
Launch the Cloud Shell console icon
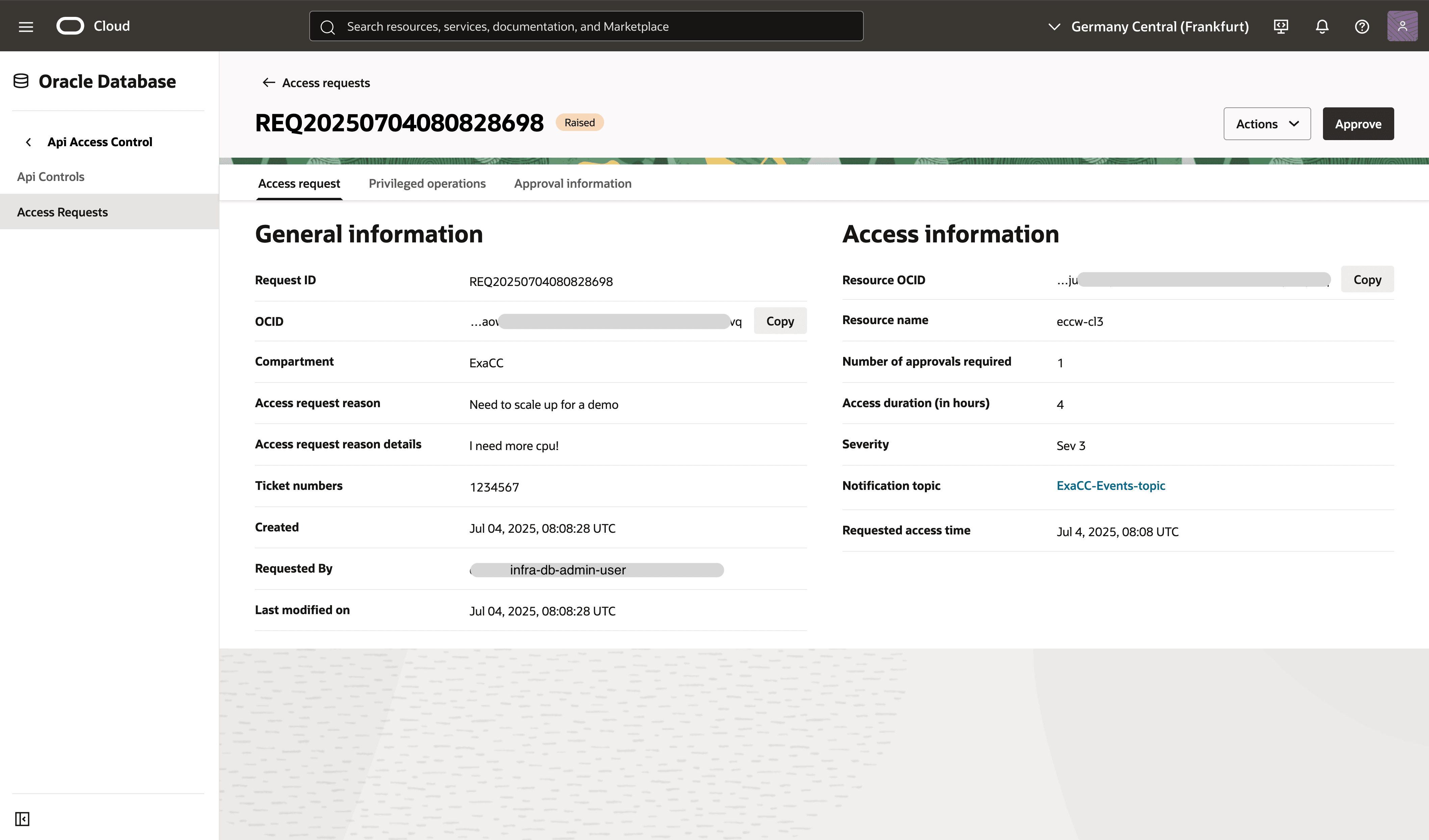click(1281, 26)
